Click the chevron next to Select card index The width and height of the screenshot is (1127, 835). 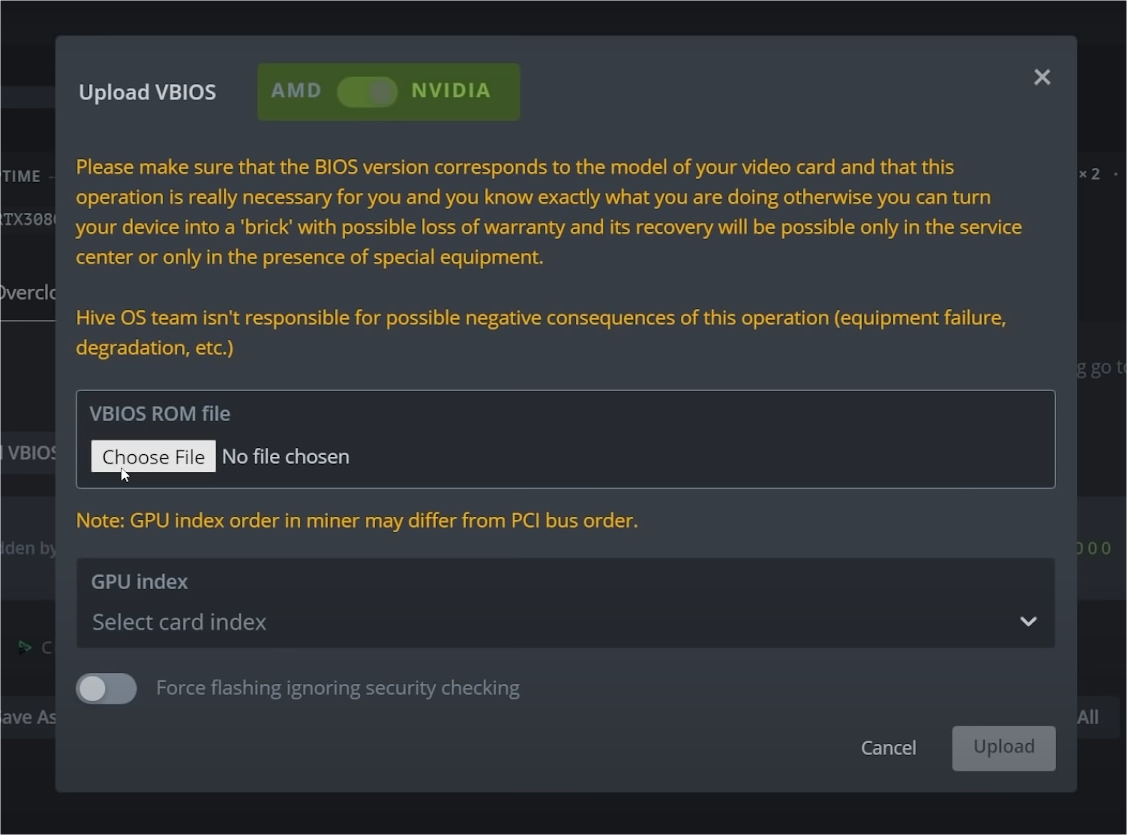point(1028,621)
